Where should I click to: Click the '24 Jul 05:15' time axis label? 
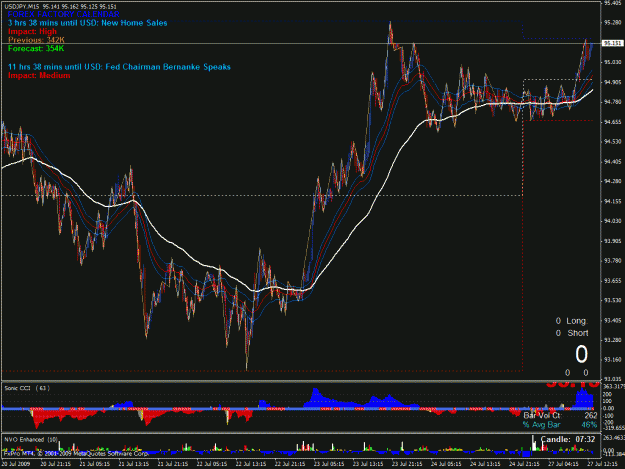coord(446,464)
